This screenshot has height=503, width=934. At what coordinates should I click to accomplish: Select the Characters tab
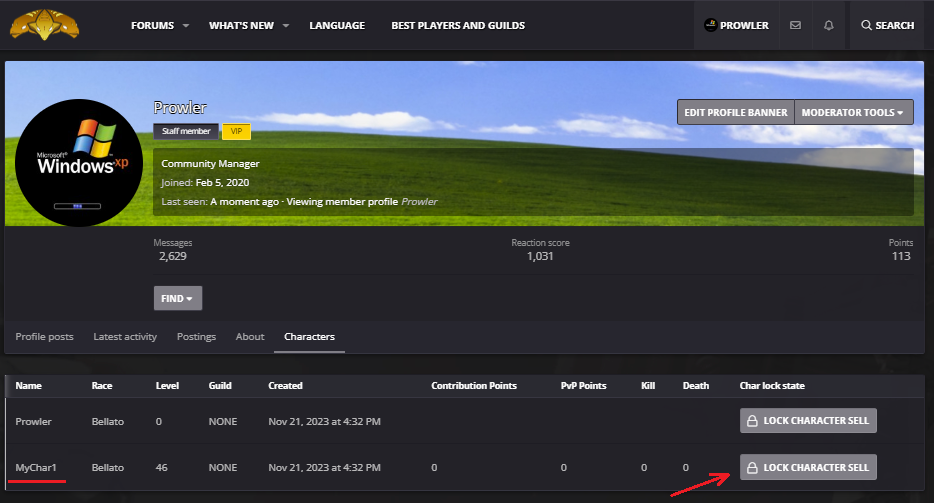tap(309, 337)
